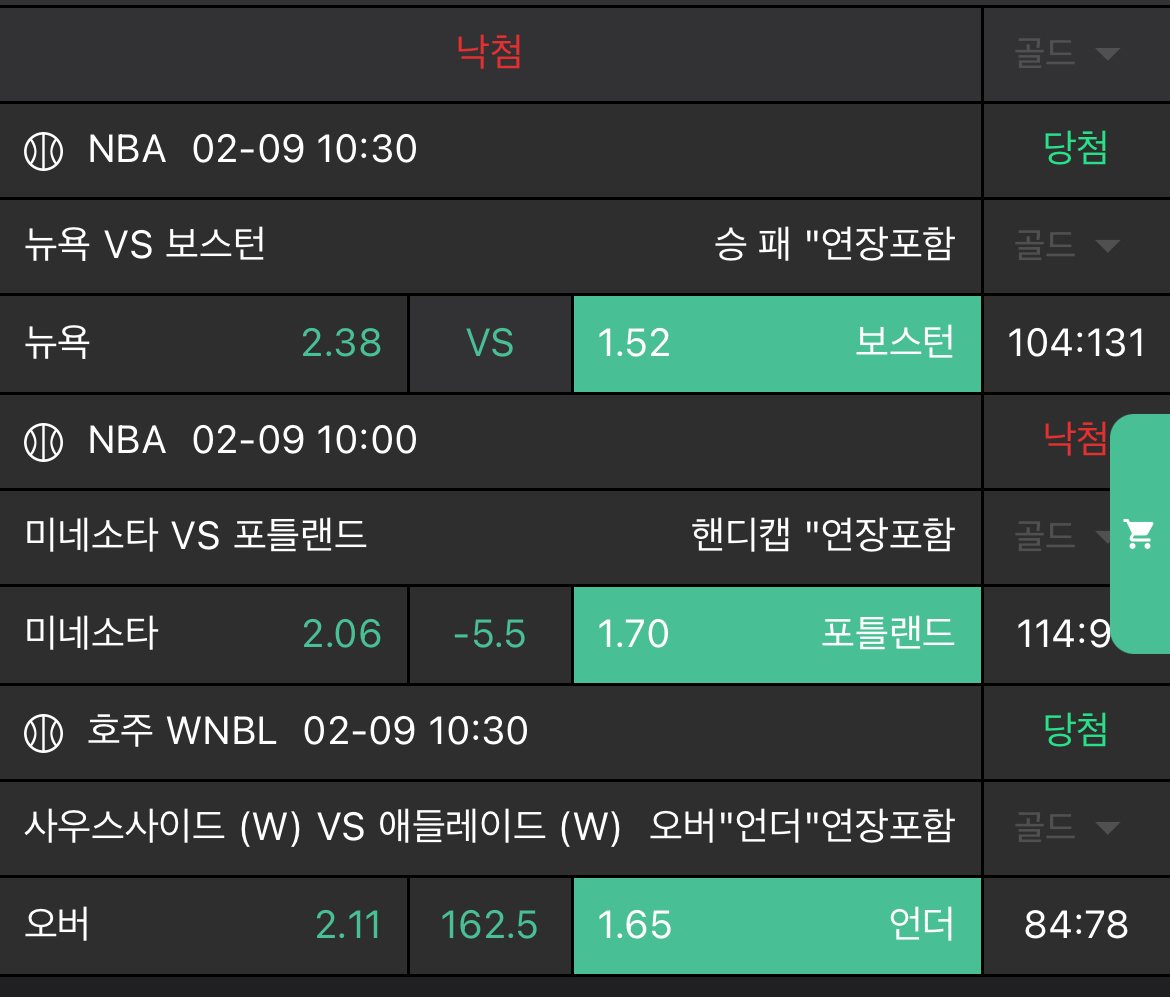
Task: Open the shopping cart side tab
Action: point(1139,534)
